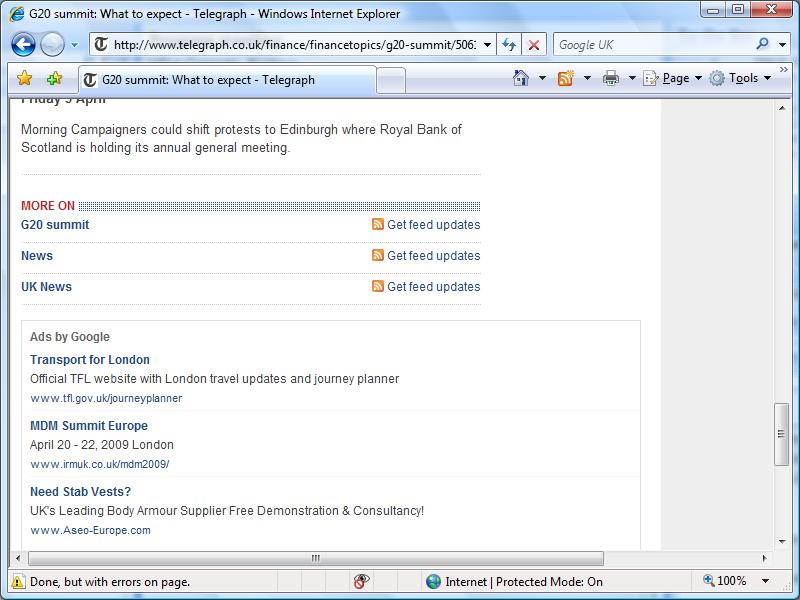This screenshot has width=800, height=600.
Task: Expand the zoom level dropdown arrow
Action: (766, 581)
